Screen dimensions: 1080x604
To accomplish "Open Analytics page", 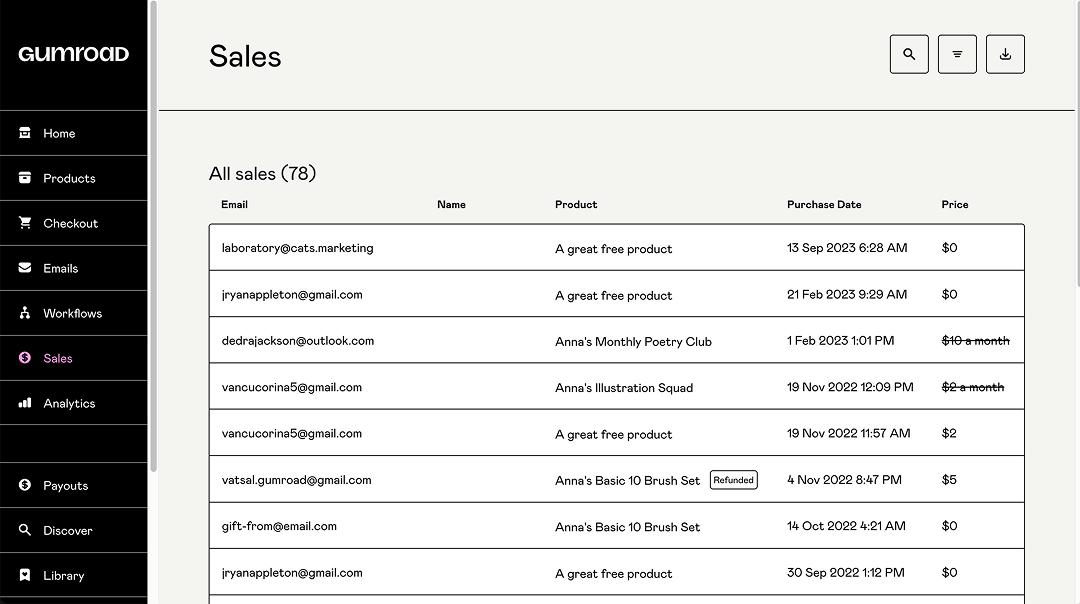I will coord(74,403).
